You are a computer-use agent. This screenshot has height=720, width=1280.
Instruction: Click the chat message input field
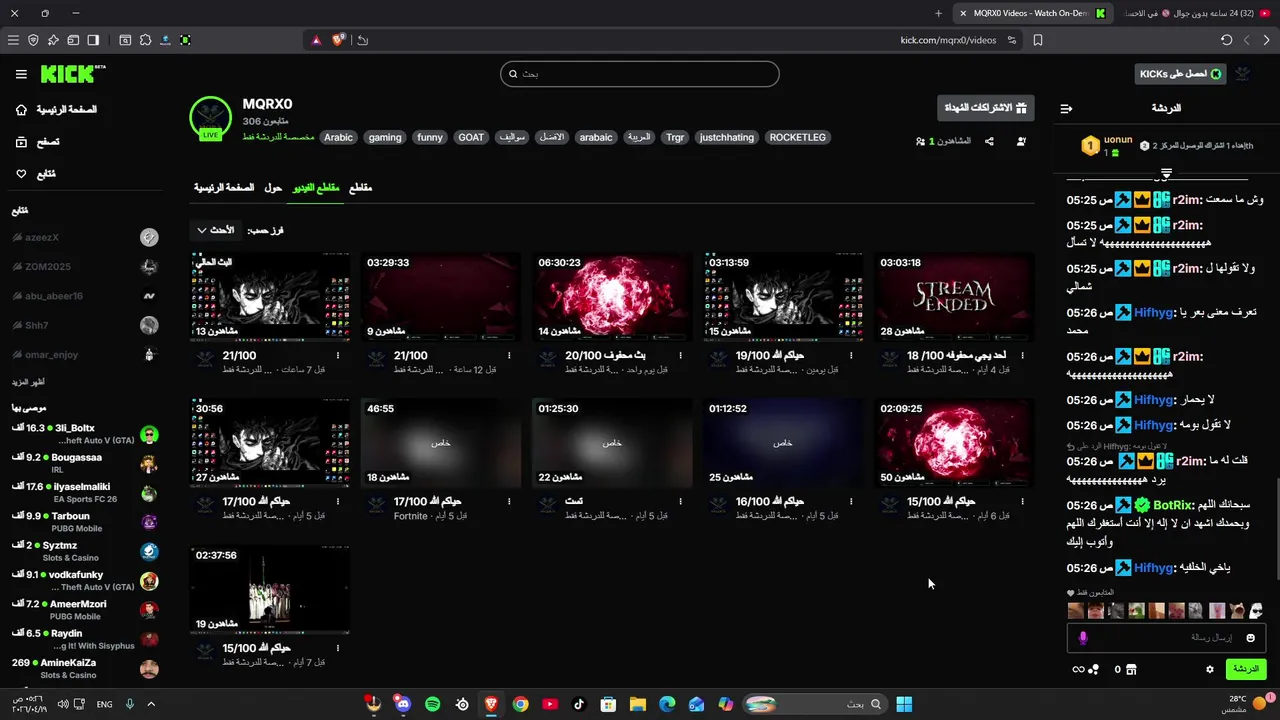pyautogui.click(x=1166, y=637)
